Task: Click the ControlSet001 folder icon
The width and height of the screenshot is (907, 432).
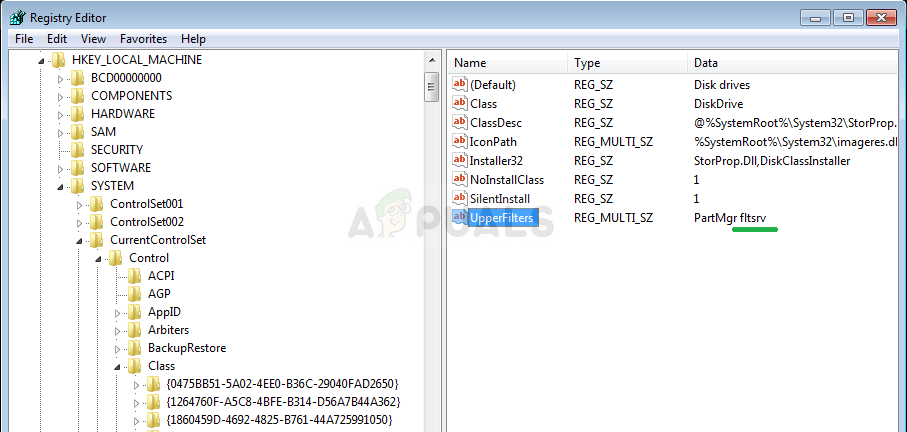Action: click(x=96, y=204)
